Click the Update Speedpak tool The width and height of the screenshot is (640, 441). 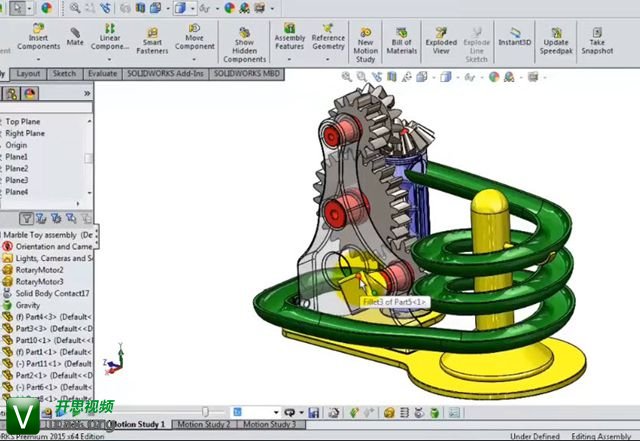(556, 41)
